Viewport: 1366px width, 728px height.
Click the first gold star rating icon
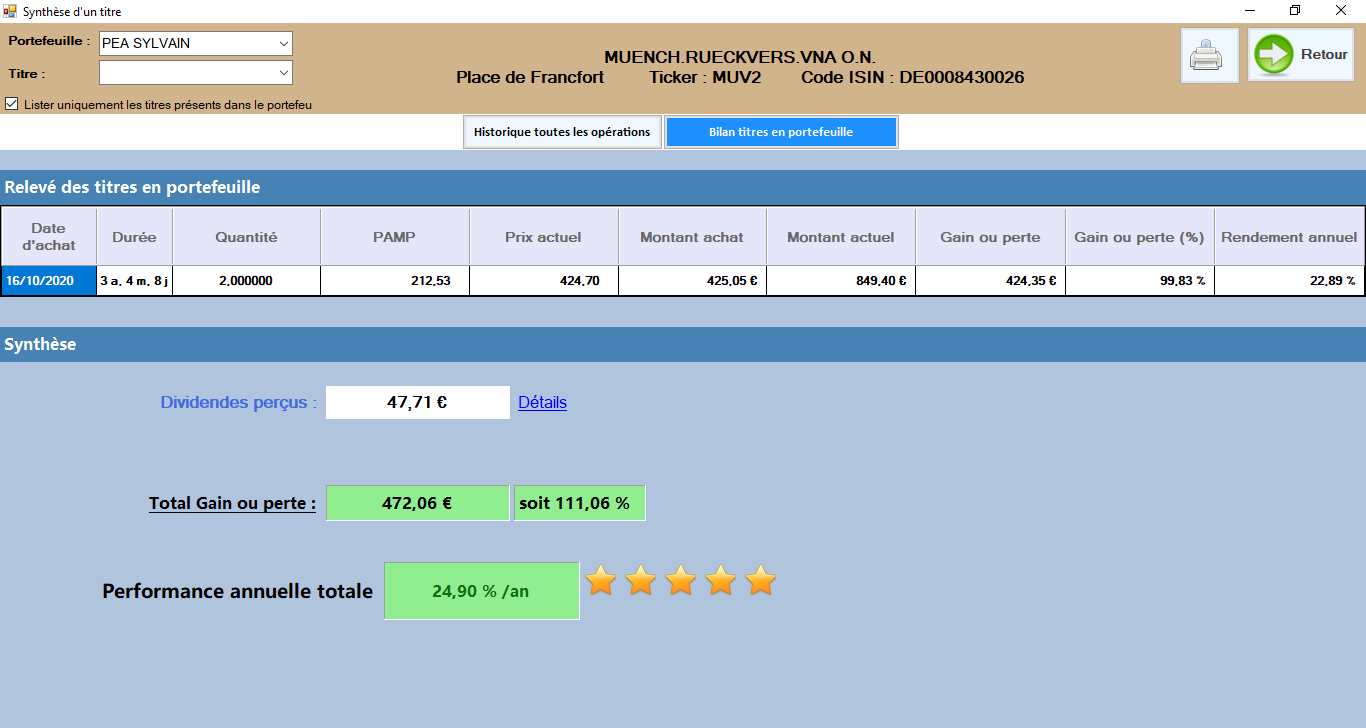point(601,580)
